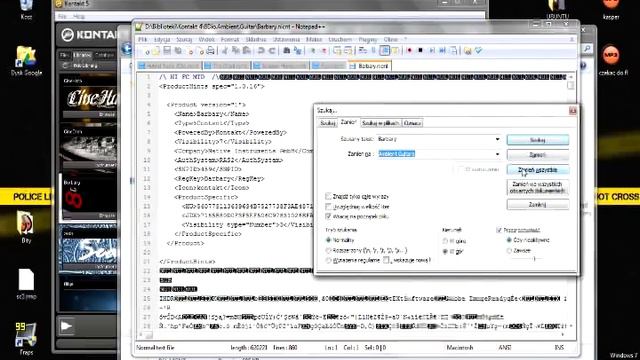Toggle the Przezroczystość checkbox
The width and height of the screenshot is (640, 360).
pyautogui.click(x=499, y=230)
